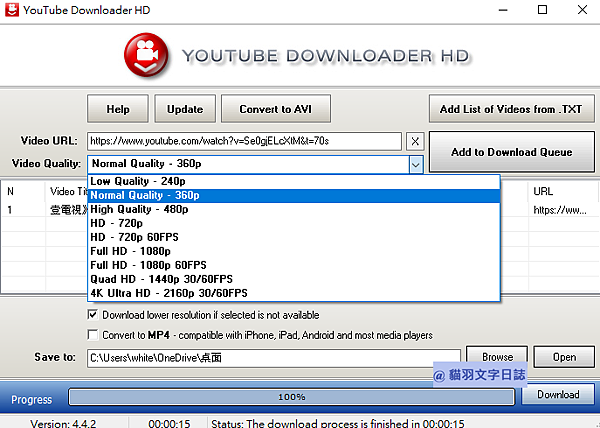Image resolution: width=600 pixels, height=428 pixels.
Task: Select Low Quality - 240p option
Action: [293, 181]
